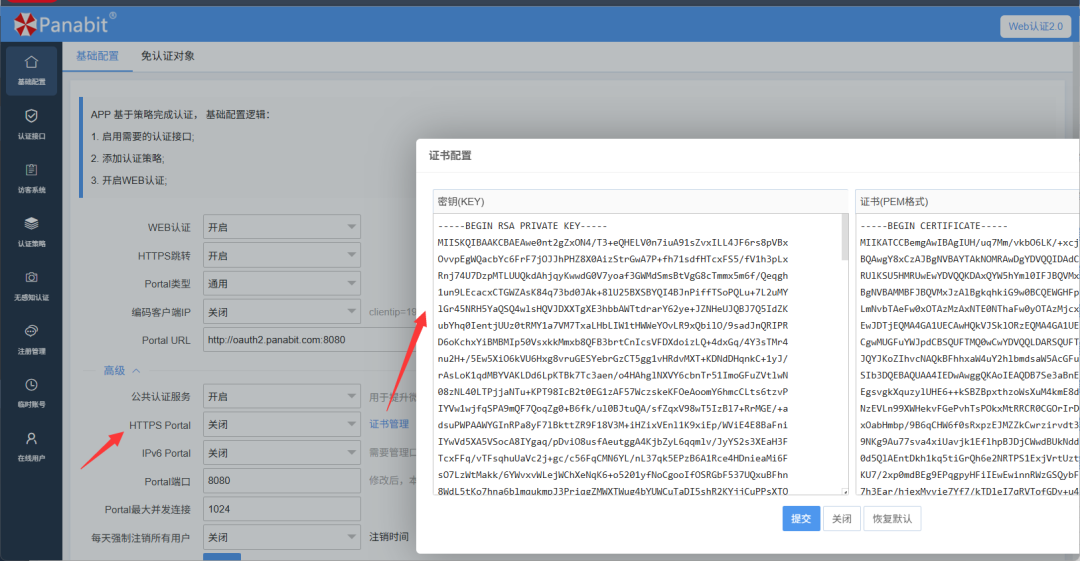Click the Portal URL input field

pos(309,340)
